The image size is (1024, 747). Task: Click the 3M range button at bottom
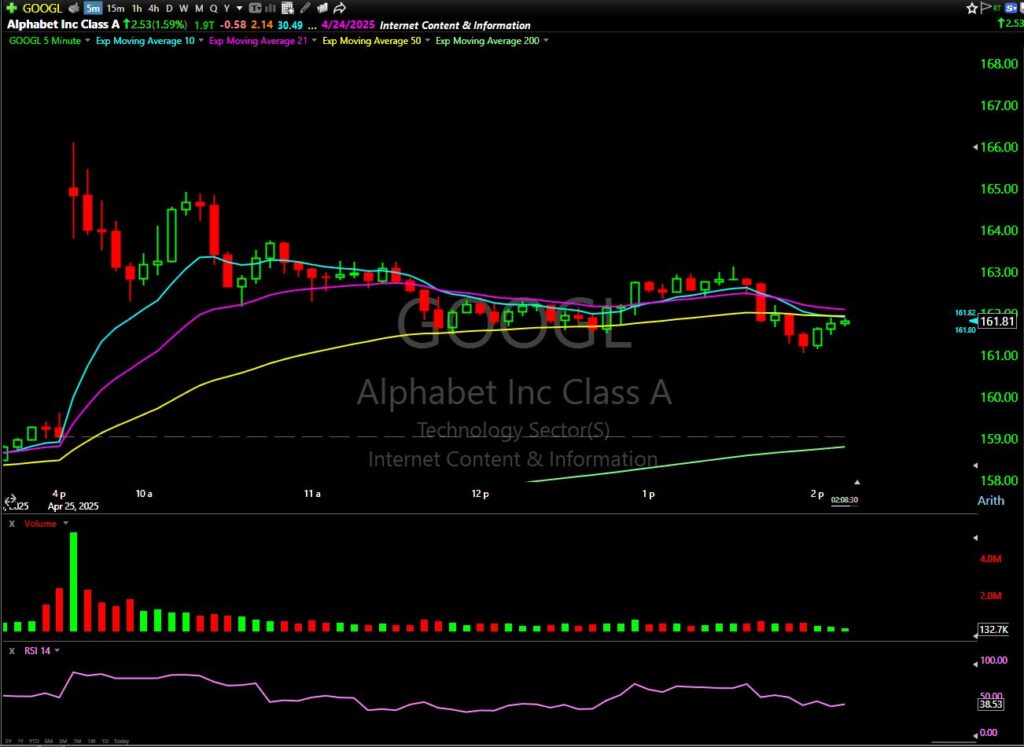point(63,741)
